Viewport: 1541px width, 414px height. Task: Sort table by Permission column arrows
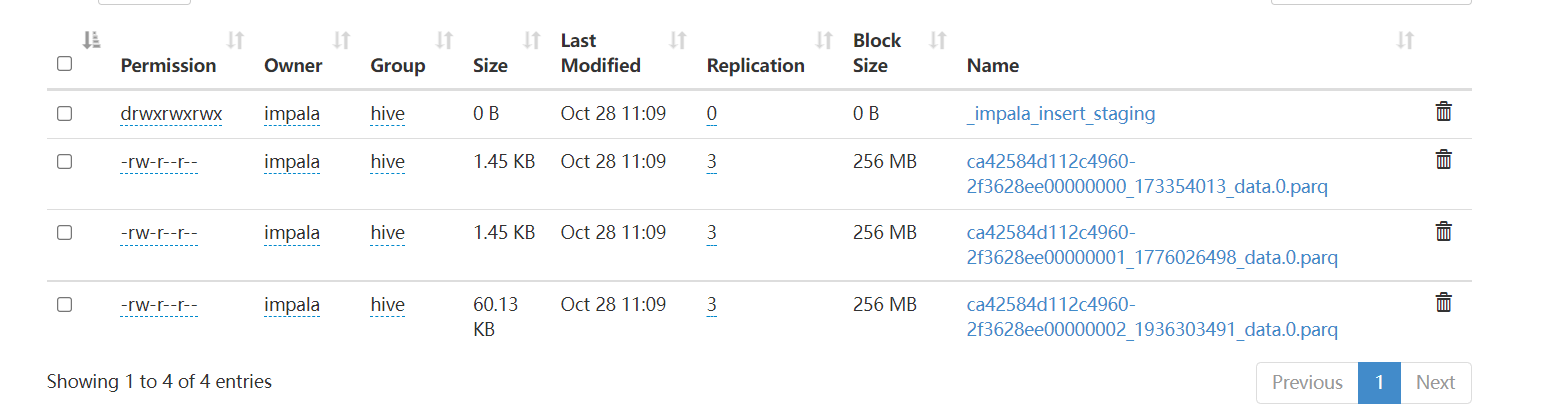(x=235, y=41)
